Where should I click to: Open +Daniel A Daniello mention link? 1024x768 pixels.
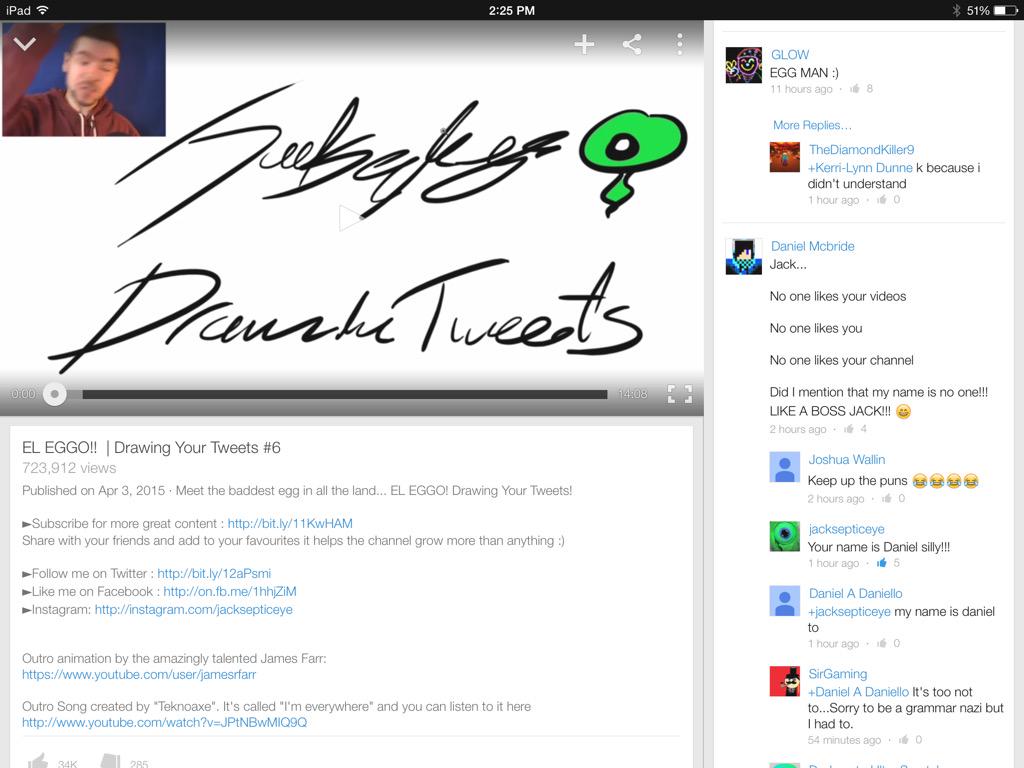point(858,692)
